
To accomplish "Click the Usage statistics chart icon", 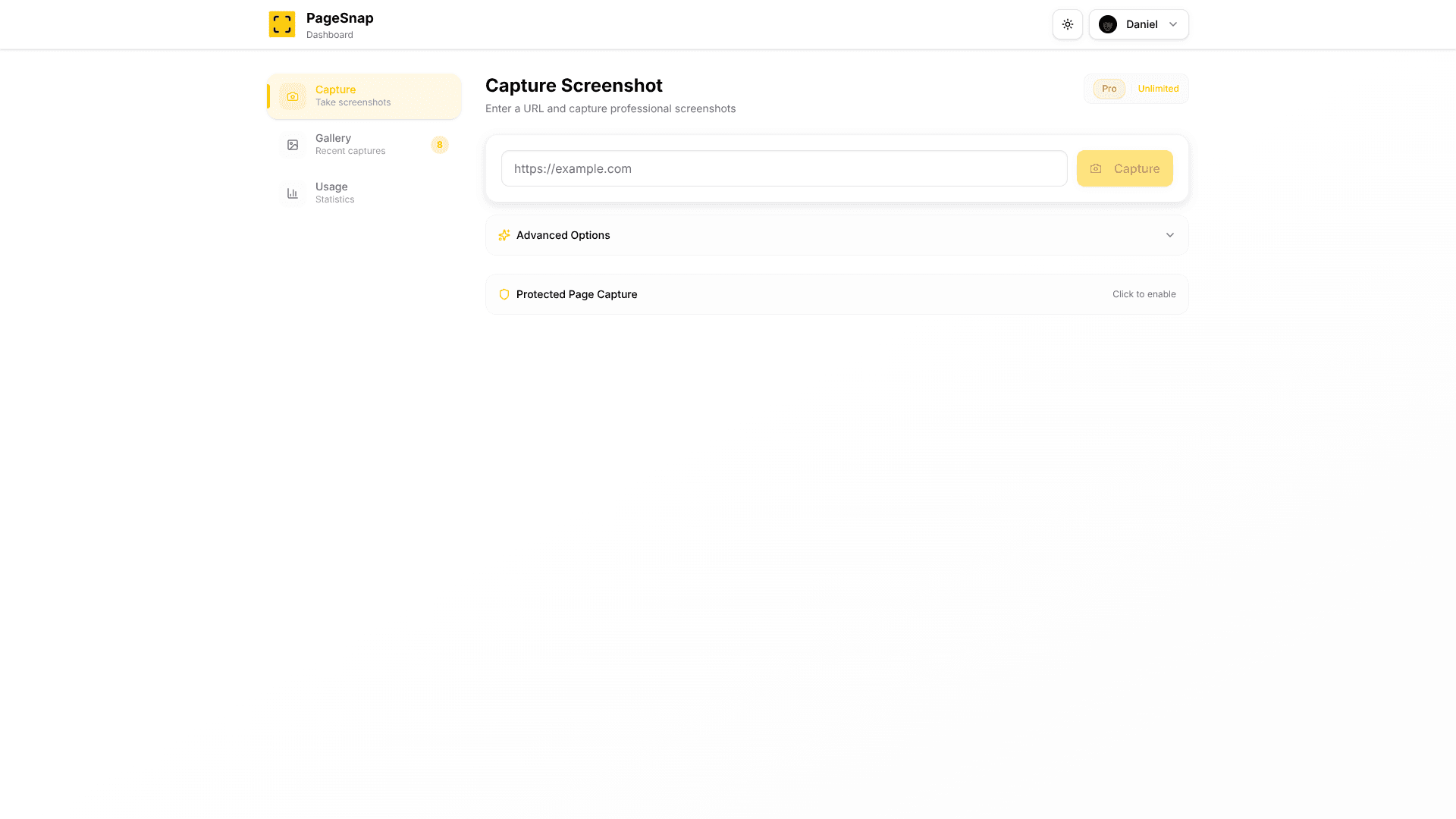I will coord(293,193).
